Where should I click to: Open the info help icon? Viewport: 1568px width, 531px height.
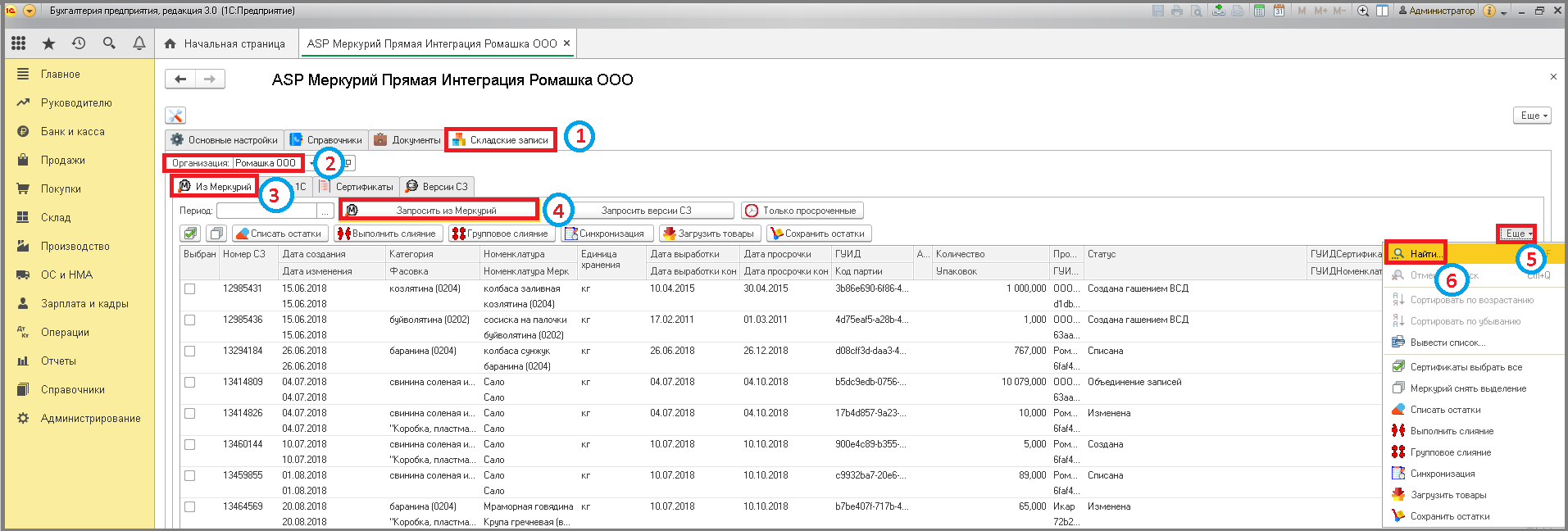(x=1489, y=11)
